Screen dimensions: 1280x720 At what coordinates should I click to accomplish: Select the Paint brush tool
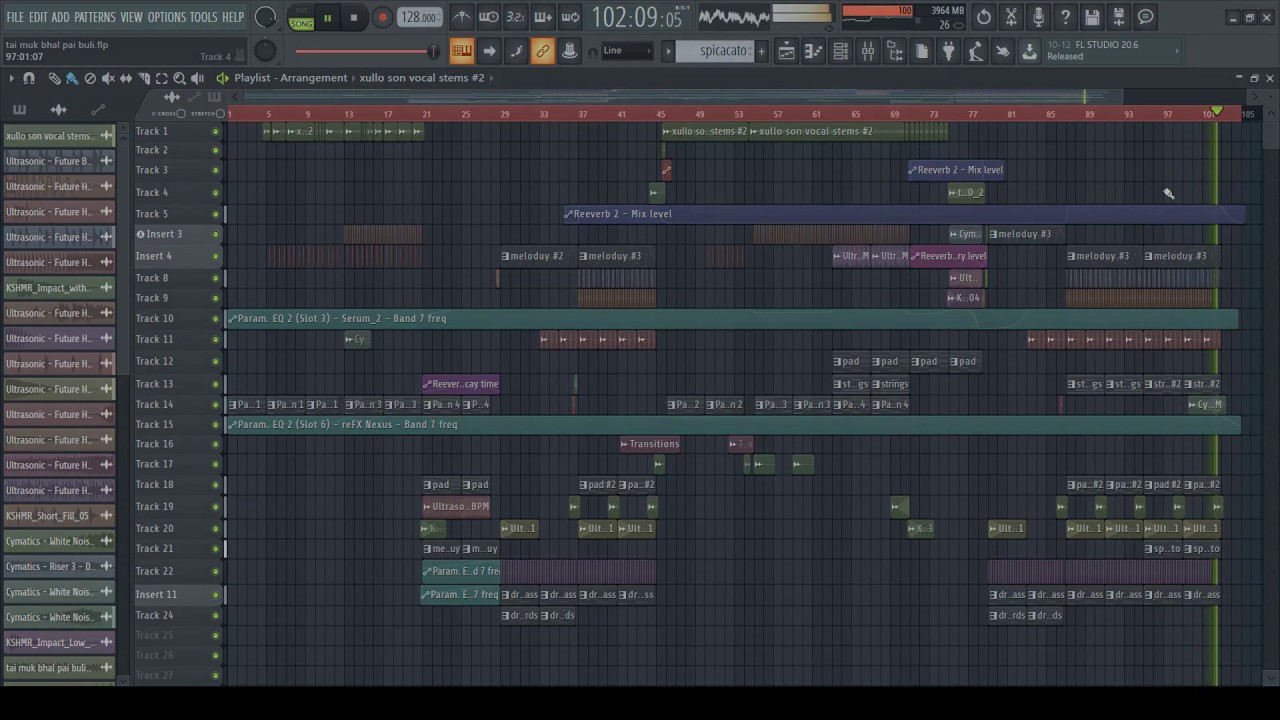coord(72,78)
